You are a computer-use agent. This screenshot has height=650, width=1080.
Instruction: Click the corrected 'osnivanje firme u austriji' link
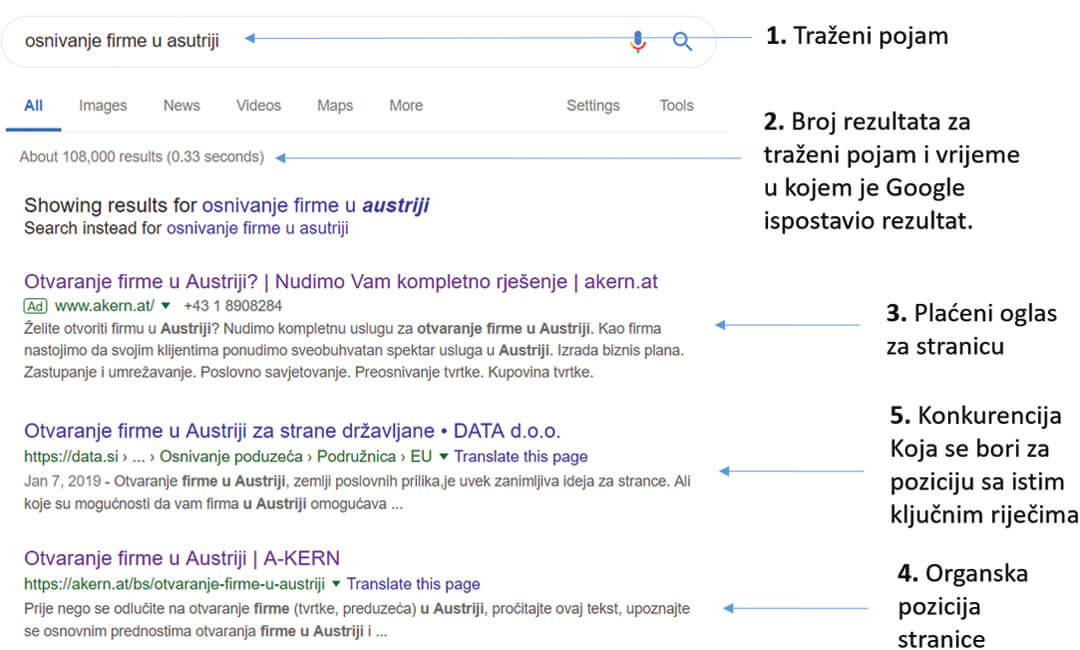pyautogui.click(x=315, y=205)
